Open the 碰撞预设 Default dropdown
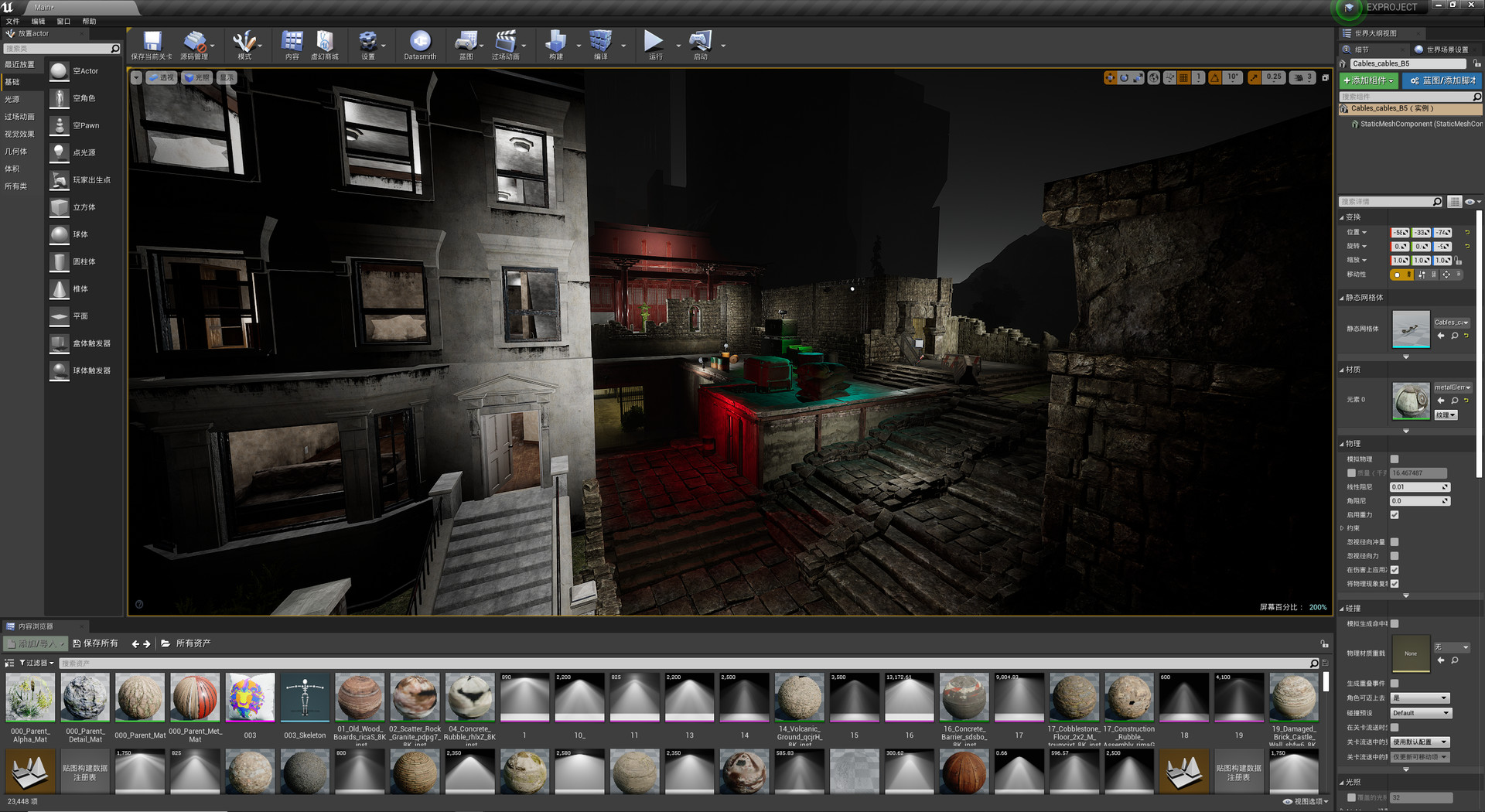Image resolution: width=1485 pixels, height=812 pixels. tap(1420, 712)
